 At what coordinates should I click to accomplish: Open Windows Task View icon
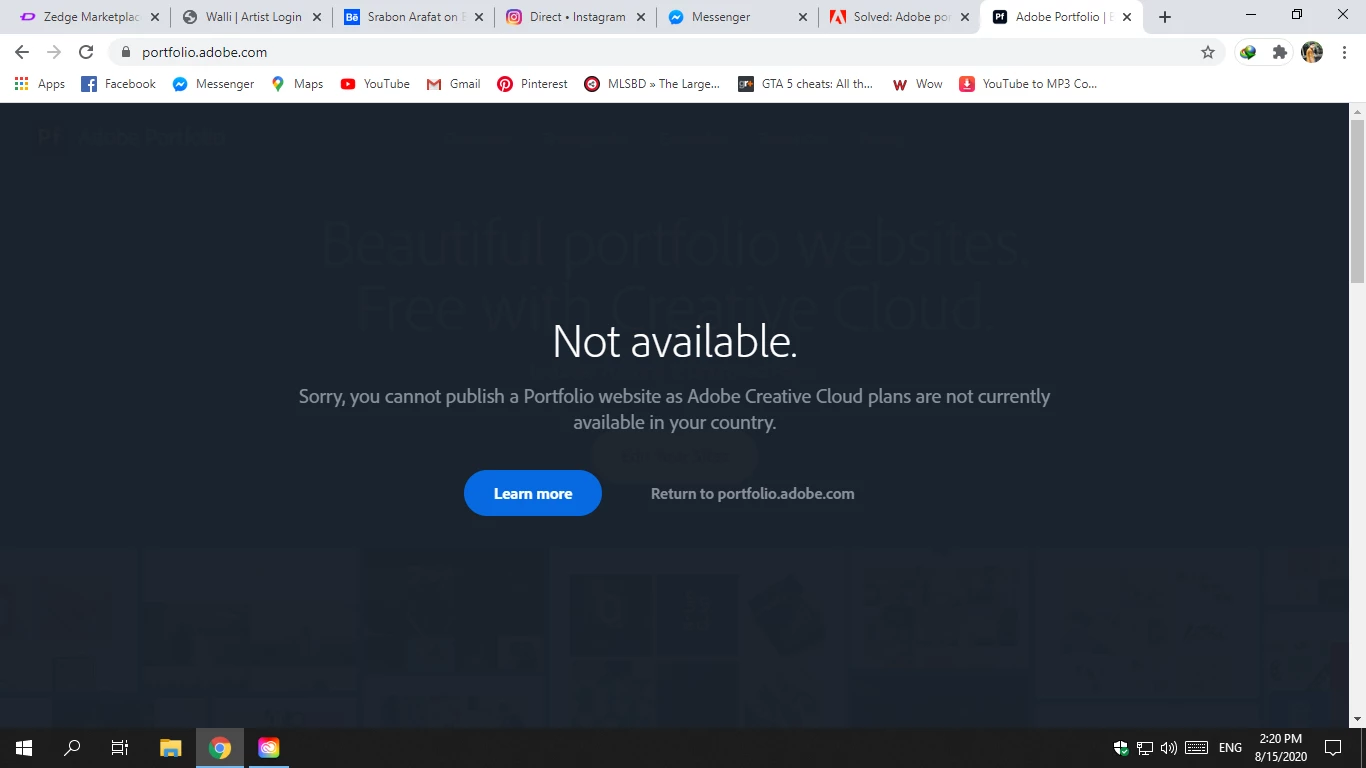(x=120, y=748)
